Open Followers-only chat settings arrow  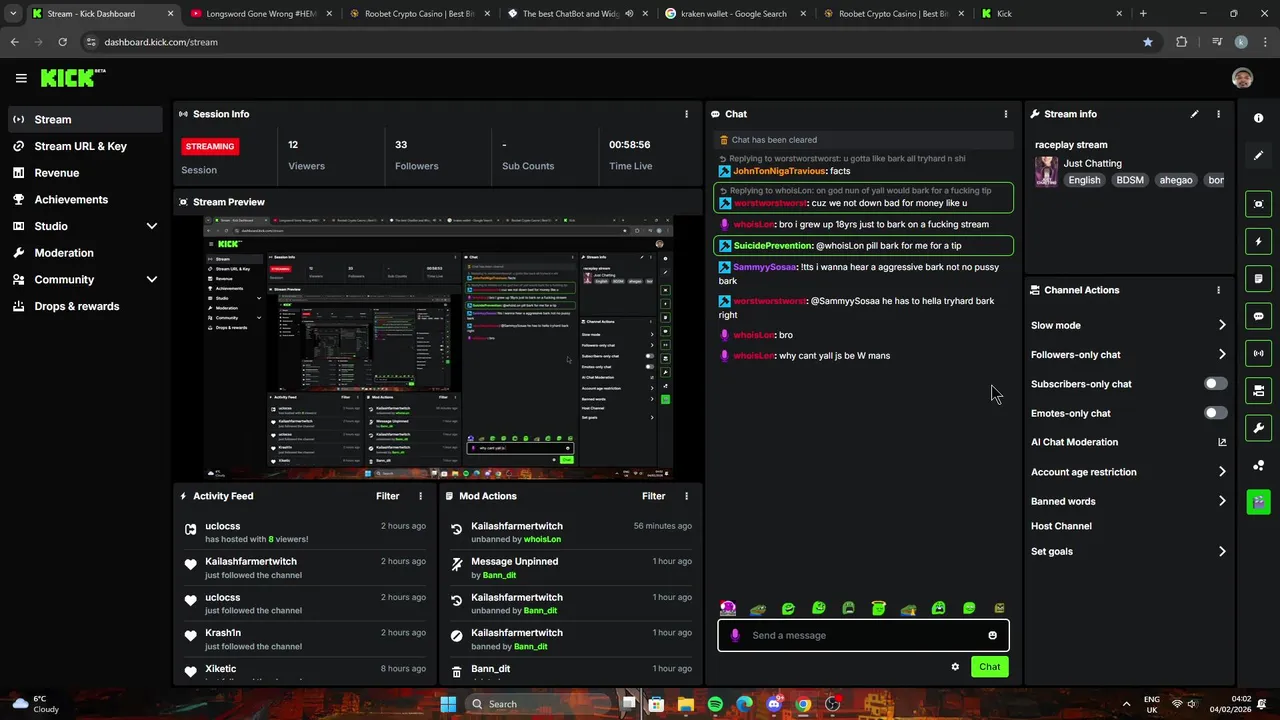pyautogui.click(x=1222, y=354)
